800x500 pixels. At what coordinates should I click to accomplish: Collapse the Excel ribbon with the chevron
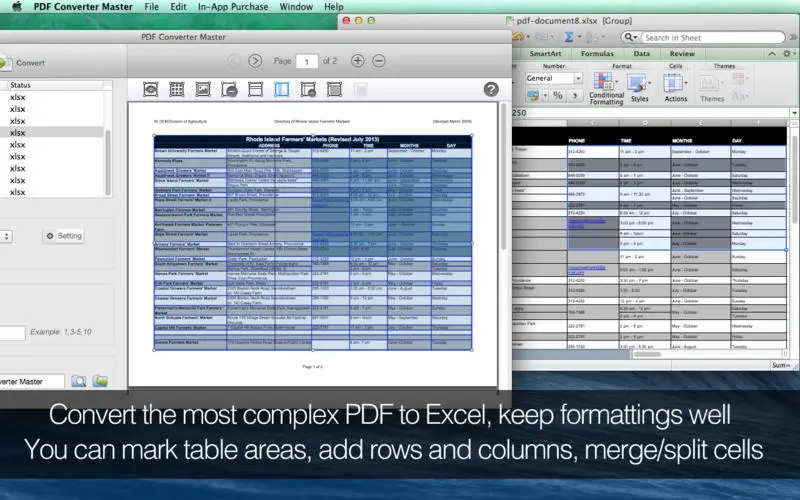pyautogui.click(x=772, y=54)
